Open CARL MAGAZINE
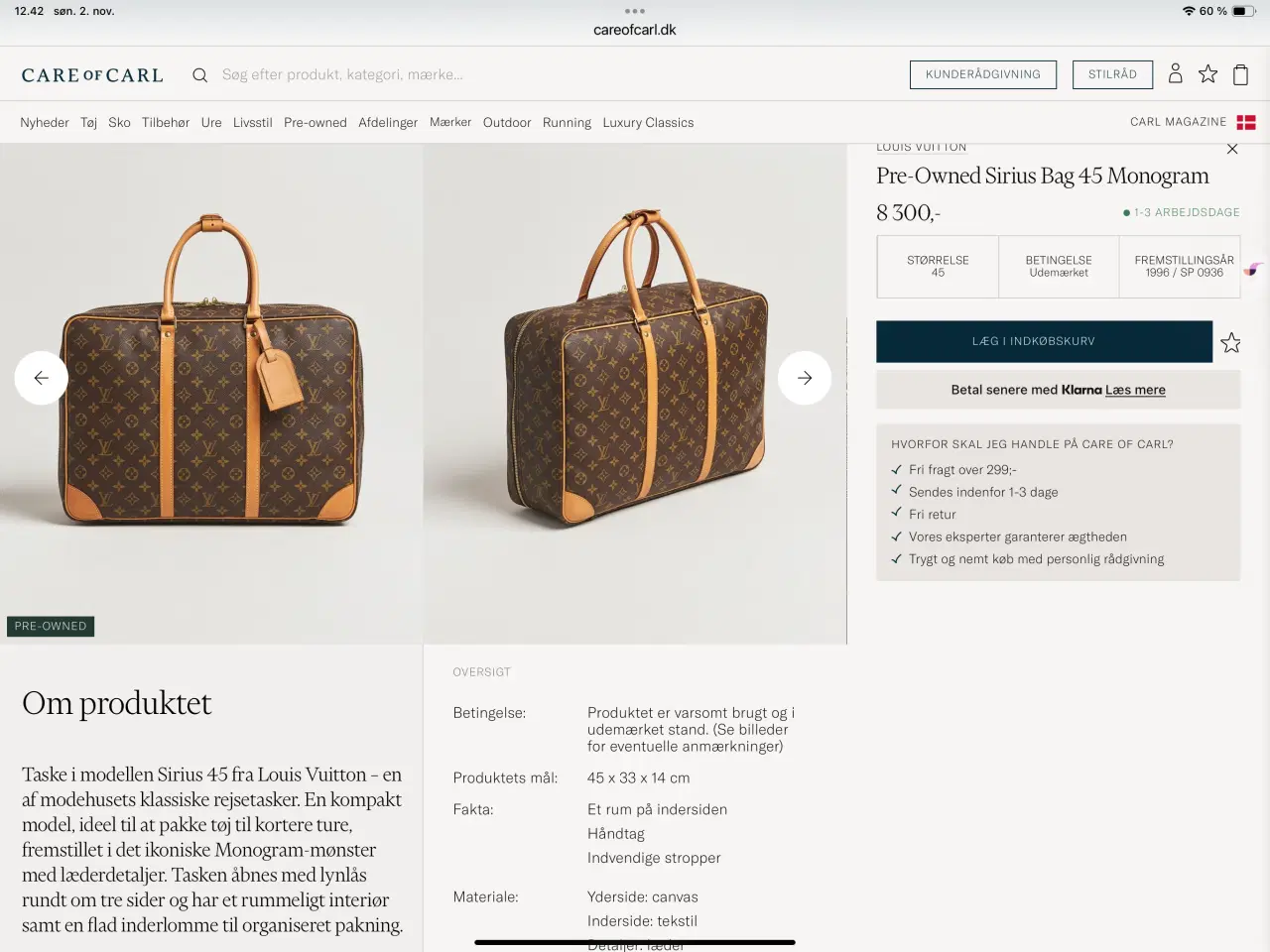Image resolution: width=1270 pixels, height=952 pixels. click(x=1178, y=121)
